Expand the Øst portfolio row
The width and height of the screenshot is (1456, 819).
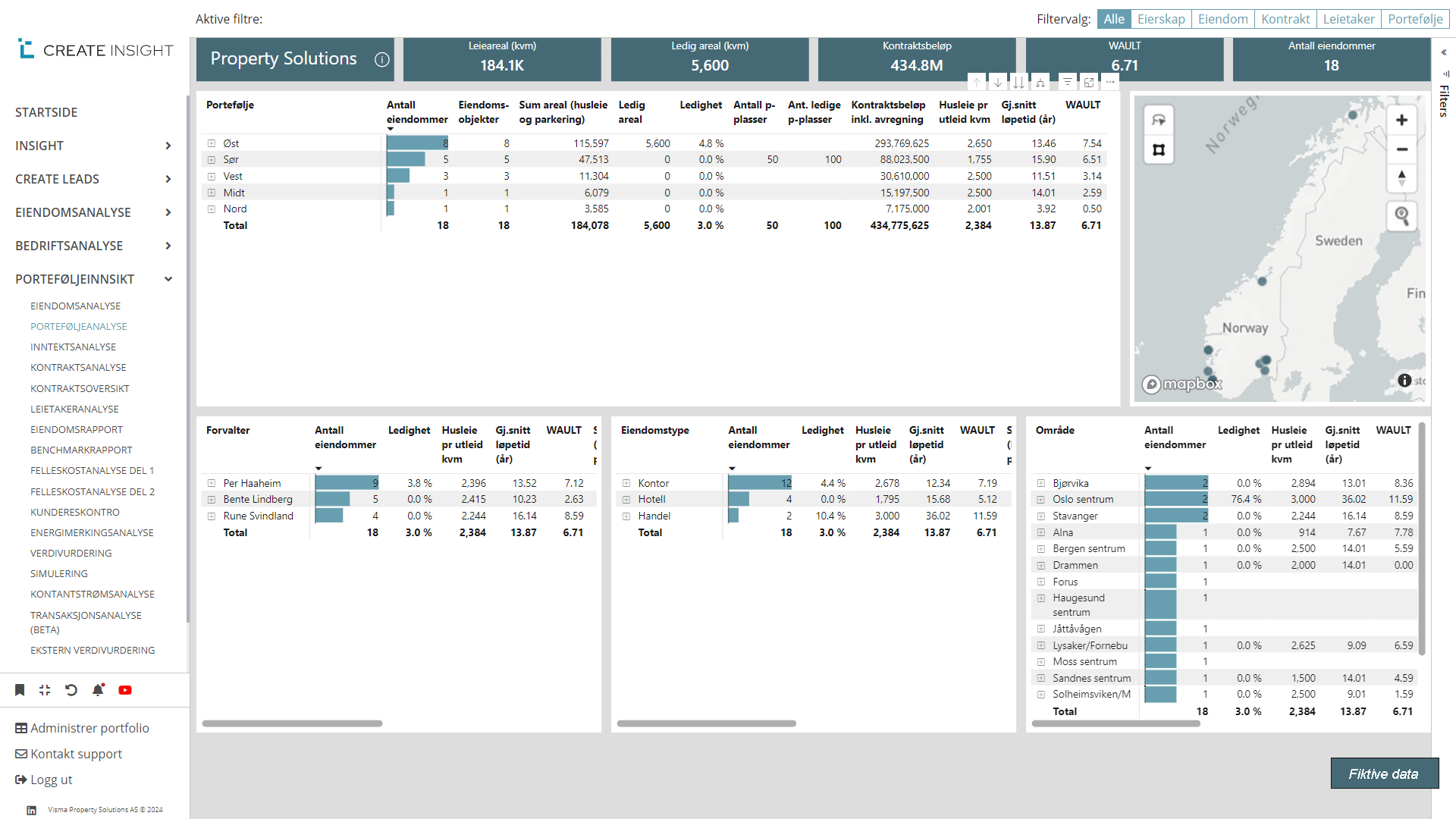[x=212, y=143]
